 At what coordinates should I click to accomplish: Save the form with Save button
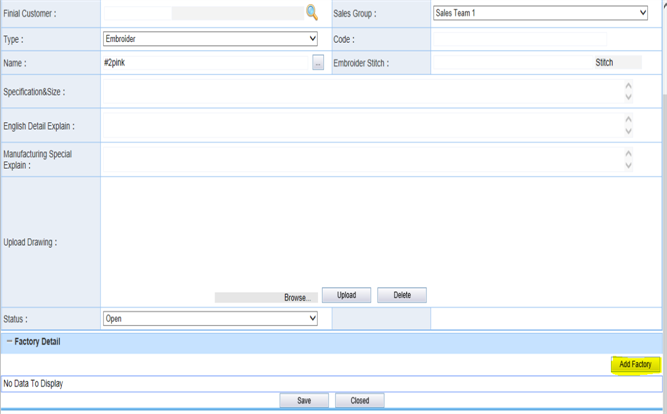(x=305, y=400)
